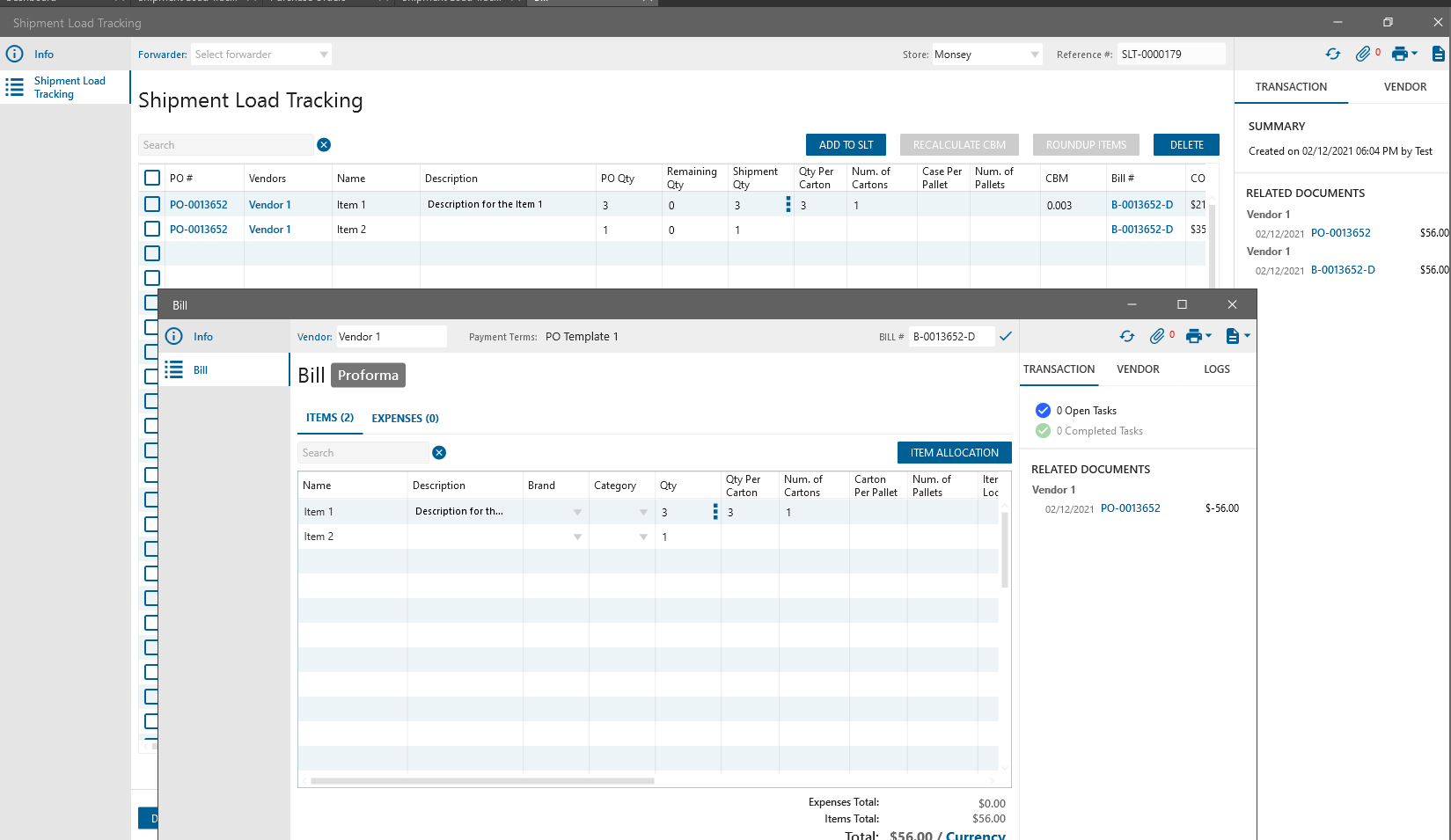The image size is (1451, 840).
Task: Open the LOGS tab in Bill panel
Action: tap(1216, 369)
